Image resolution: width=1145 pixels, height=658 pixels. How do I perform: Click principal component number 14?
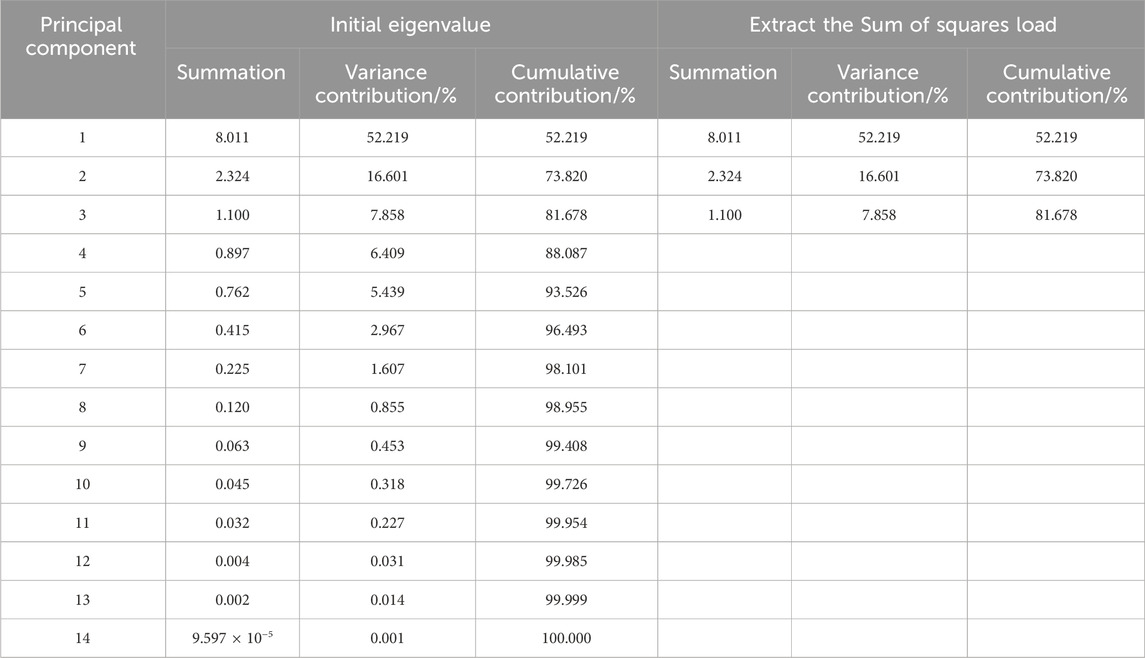click(83, 638)
